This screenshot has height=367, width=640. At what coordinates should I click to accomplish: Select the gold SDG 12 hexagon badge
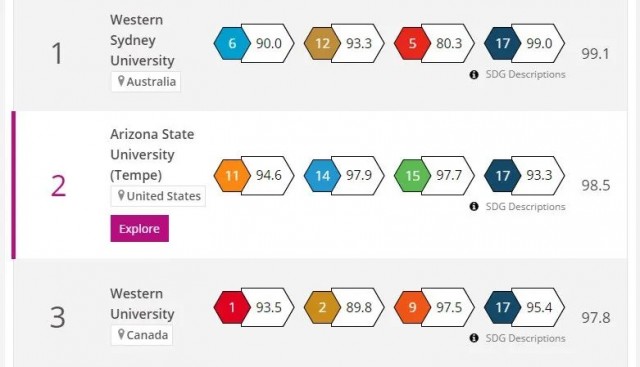pyautogui.click(x=322, y=43)
